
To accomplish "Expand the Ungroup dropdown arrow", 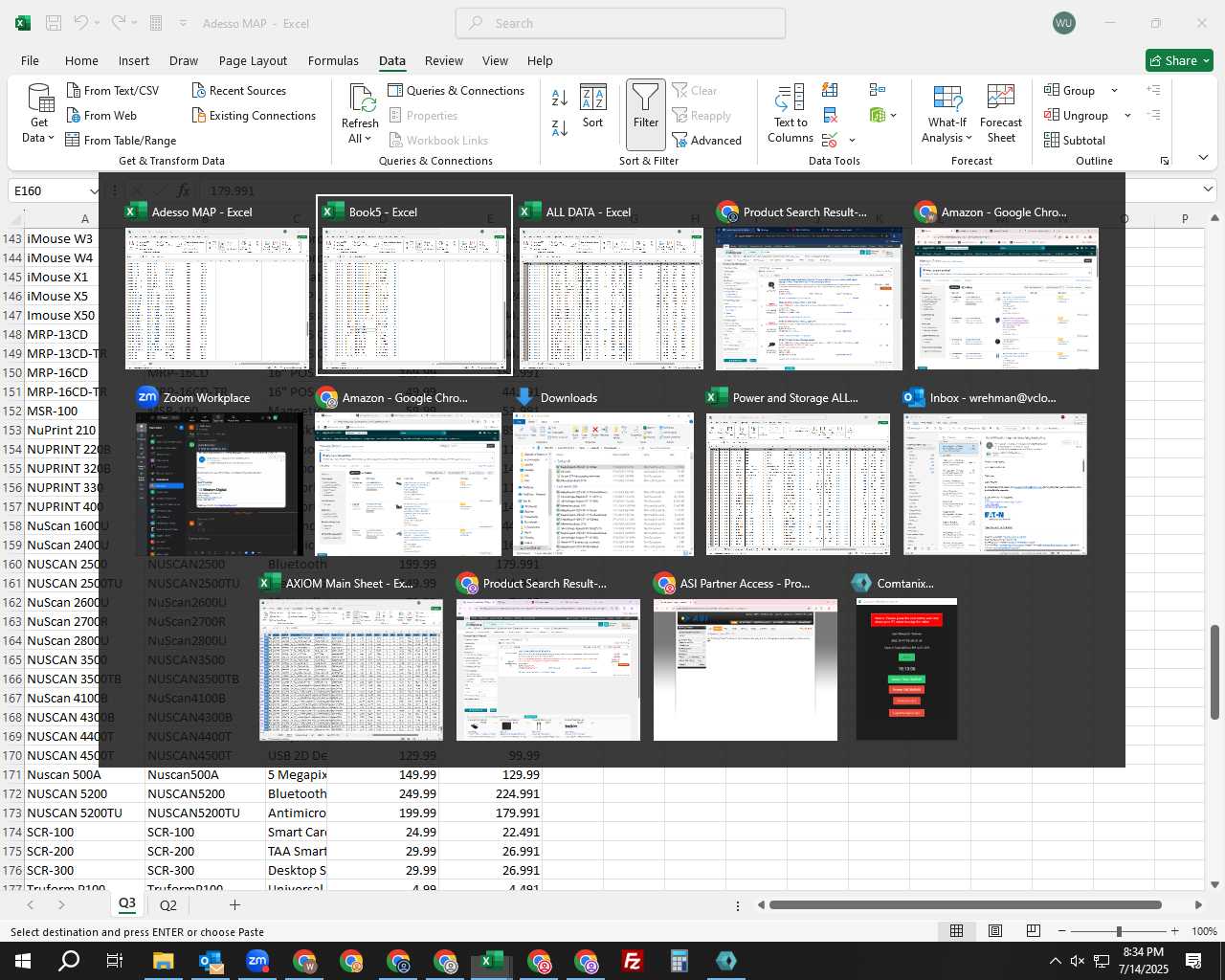I will (x=1127, y=116).
